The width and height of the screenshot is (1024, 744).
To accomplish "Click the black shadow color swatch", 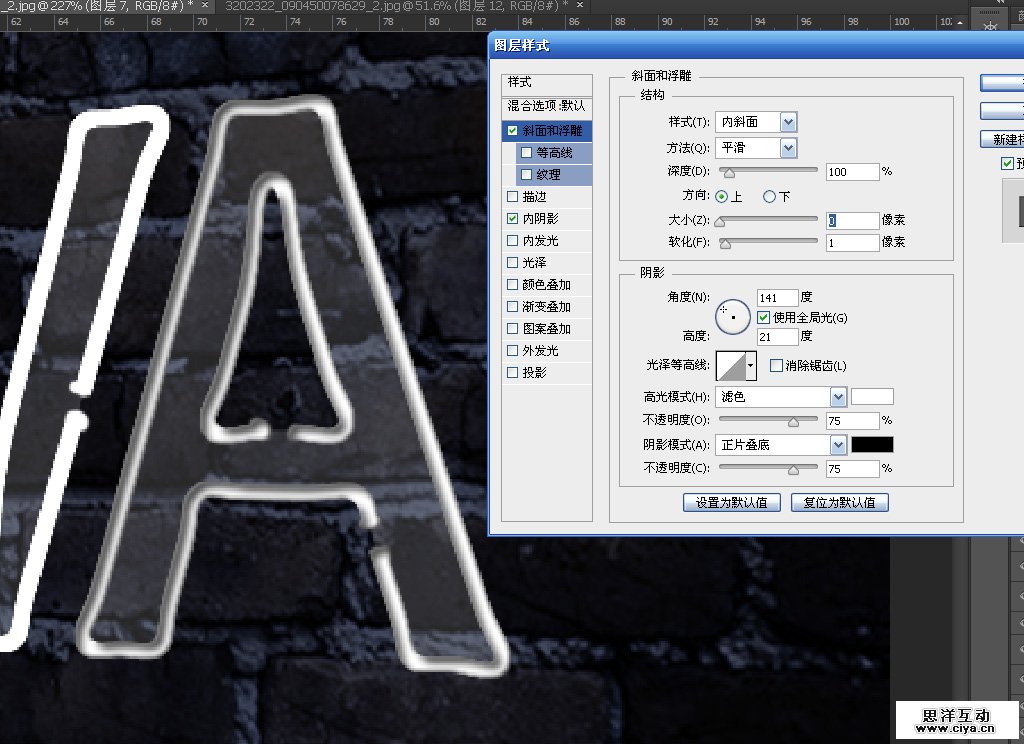I will 872,445.
